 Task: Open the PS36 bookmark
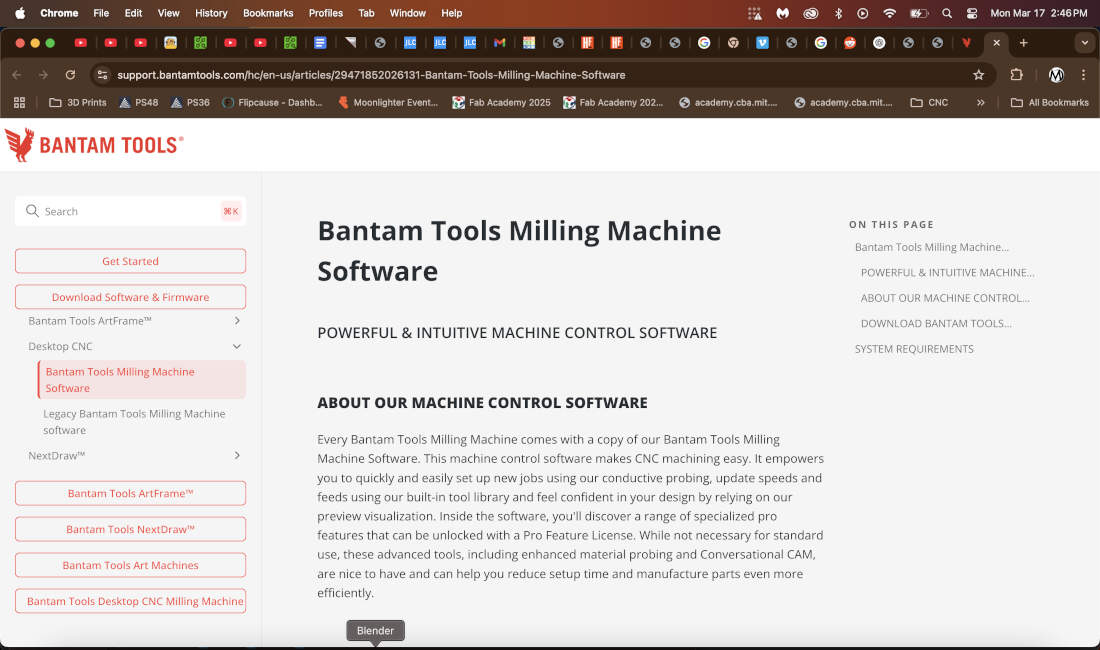tap(190, 102)
